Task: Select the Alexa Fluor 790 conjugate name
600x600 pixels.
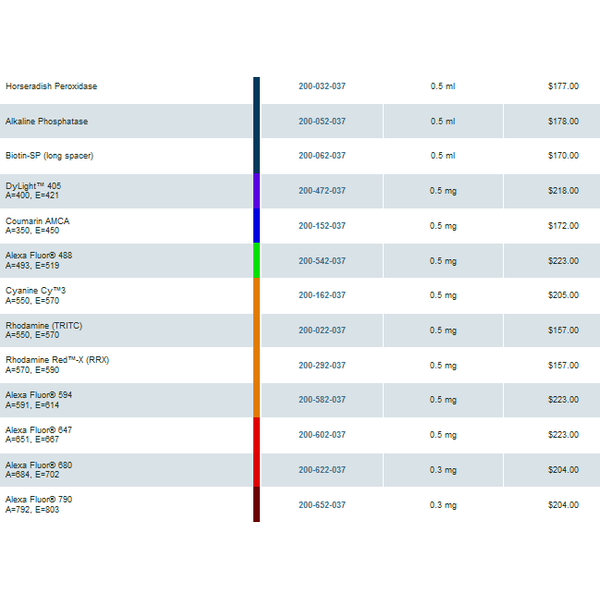Action: point(39,500)
